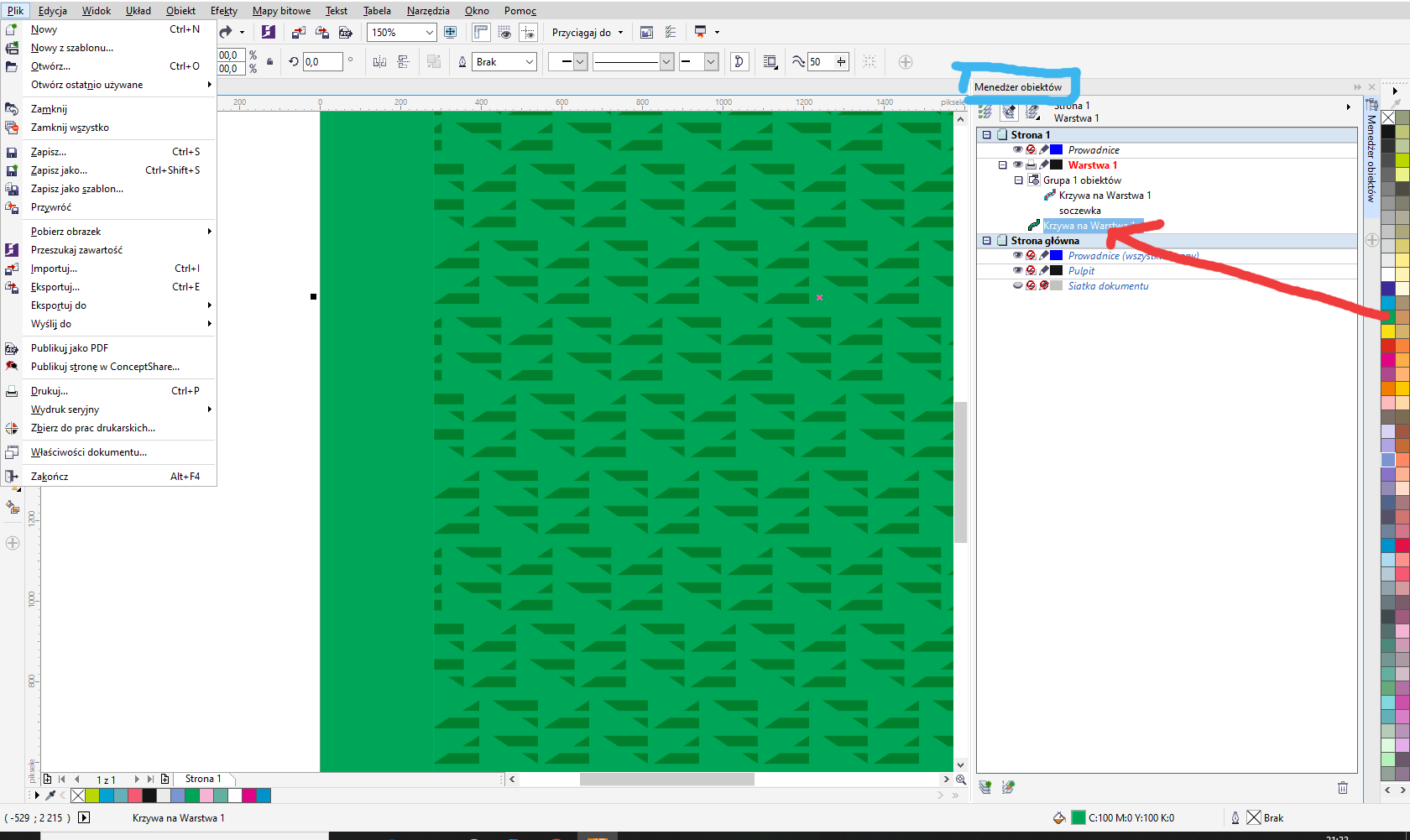Toggle printing for Warstwa 1 layer
This screenshot has height=840, width=1410.
pos(1031,165)
